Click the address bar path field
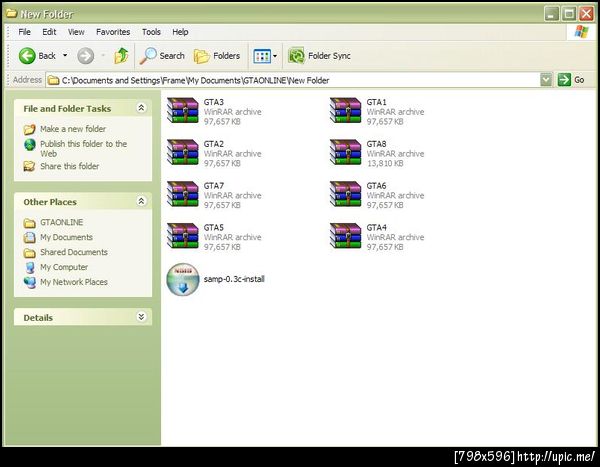The height and width of the screenshot is (467, 600). click(293, 80)
